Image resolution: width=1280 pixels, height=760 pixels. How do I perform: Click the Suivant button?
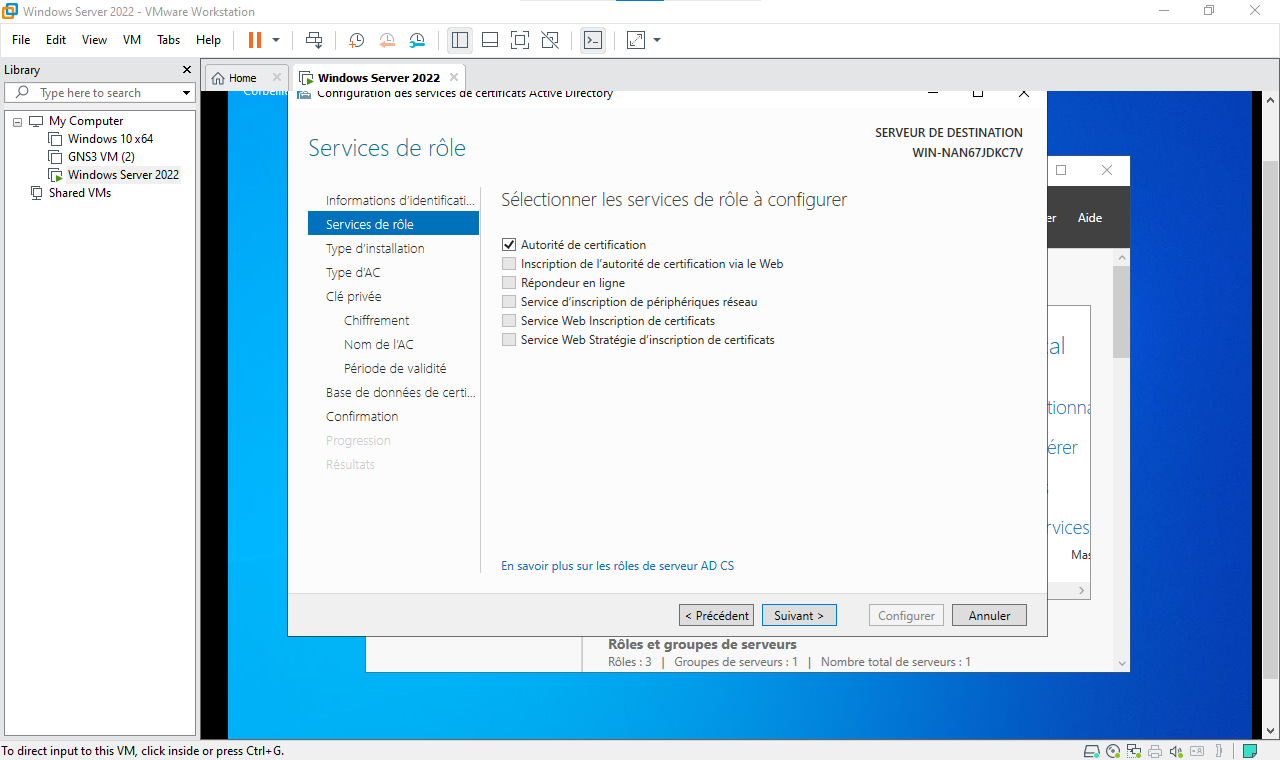pyautogui.click(x=799, y=616)
